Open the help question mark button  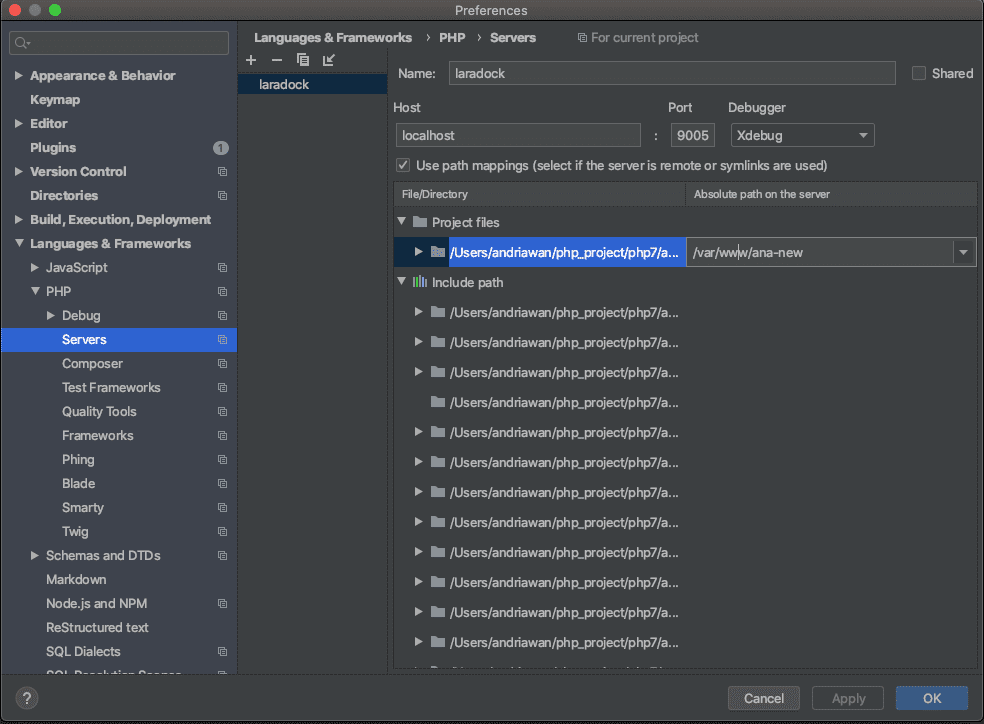[x=27, y=698]
